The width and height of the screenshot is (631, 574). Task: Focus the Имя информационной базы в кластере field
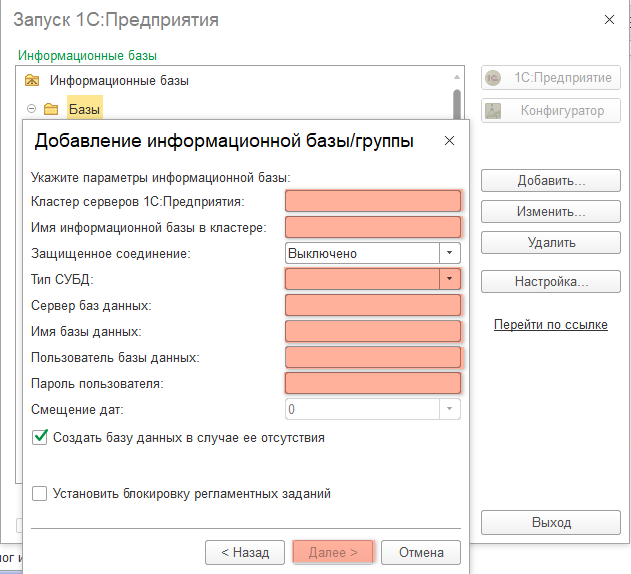[x=373, y=227]
